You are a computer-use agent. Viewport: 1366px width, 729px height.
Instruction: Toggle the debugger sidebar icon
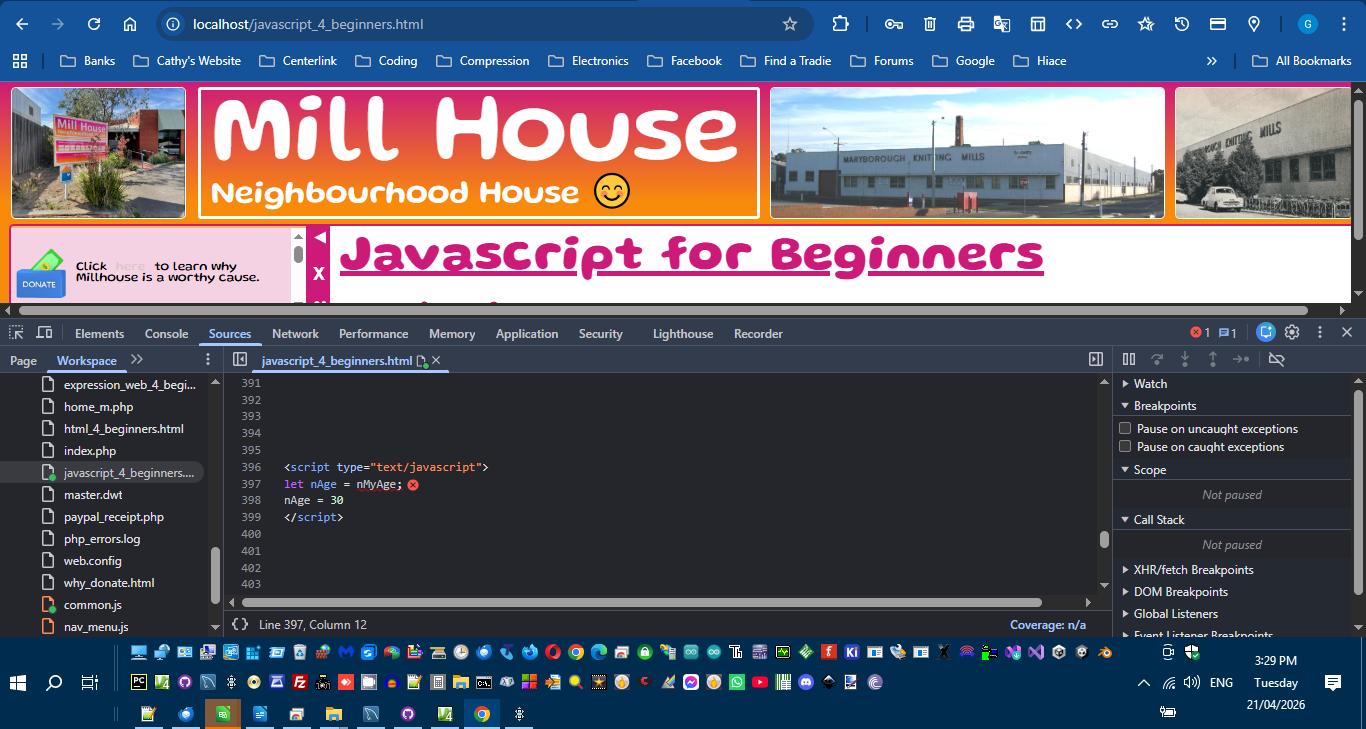(1096, 359)
